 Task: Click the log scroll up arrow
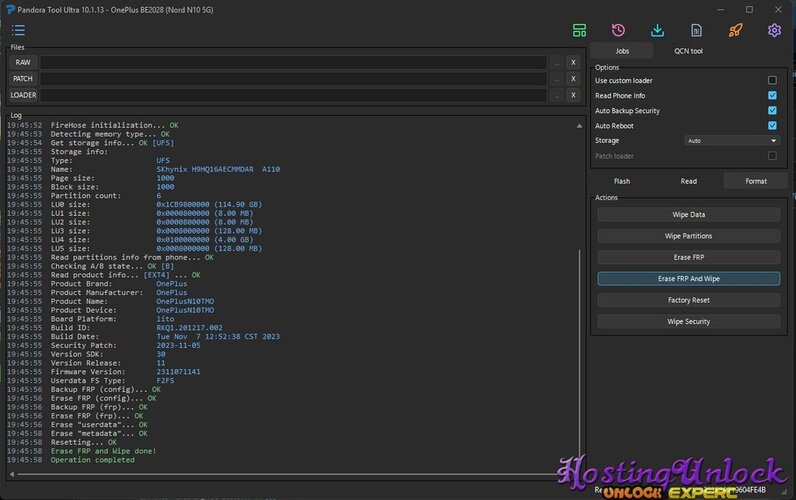[x=579, y=126]
